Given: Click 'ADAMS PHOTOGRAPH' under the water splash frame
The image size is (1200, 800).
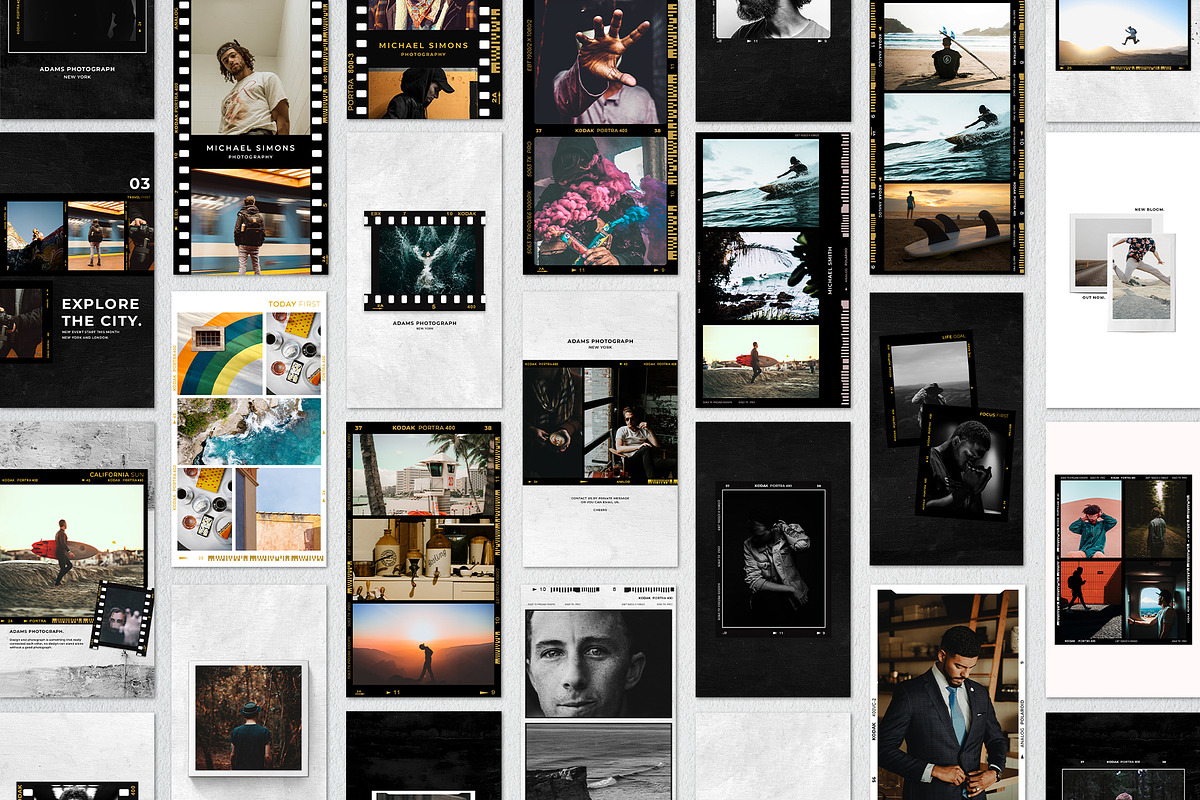Looking at the screenshot, I should coord(424,323).
